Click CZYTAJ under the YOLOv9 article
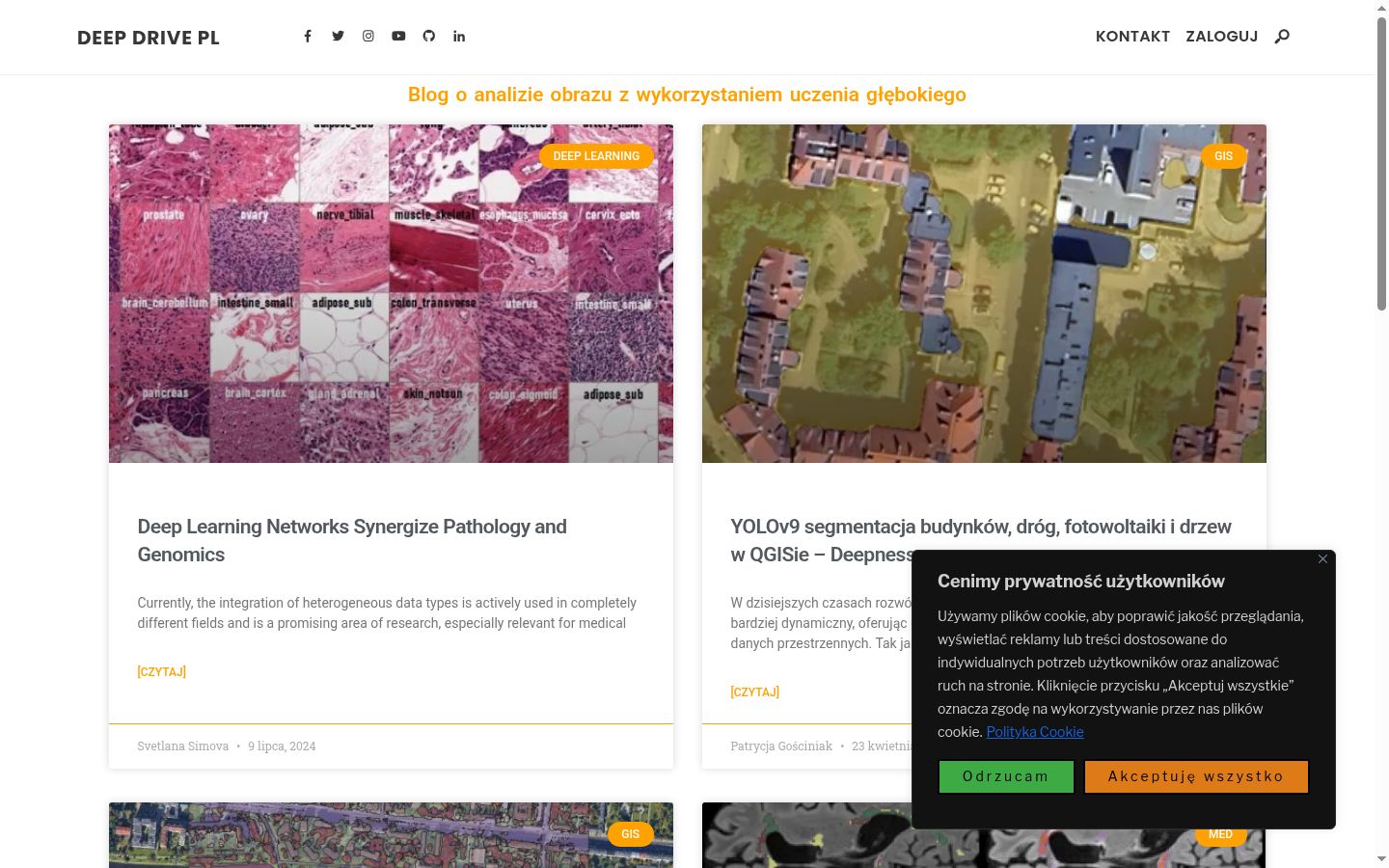This screenshot has width=1389, height=868. tap(754, 692)
